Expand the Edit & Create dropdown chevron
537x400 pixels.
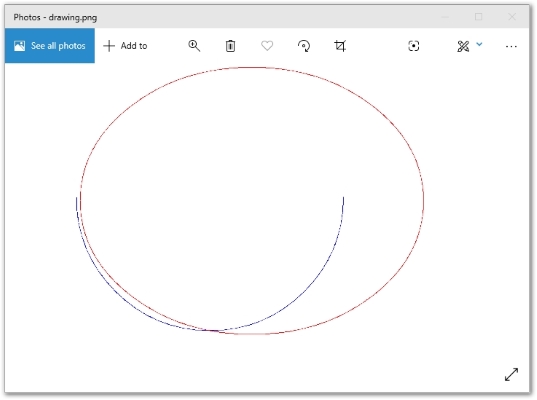479,44
